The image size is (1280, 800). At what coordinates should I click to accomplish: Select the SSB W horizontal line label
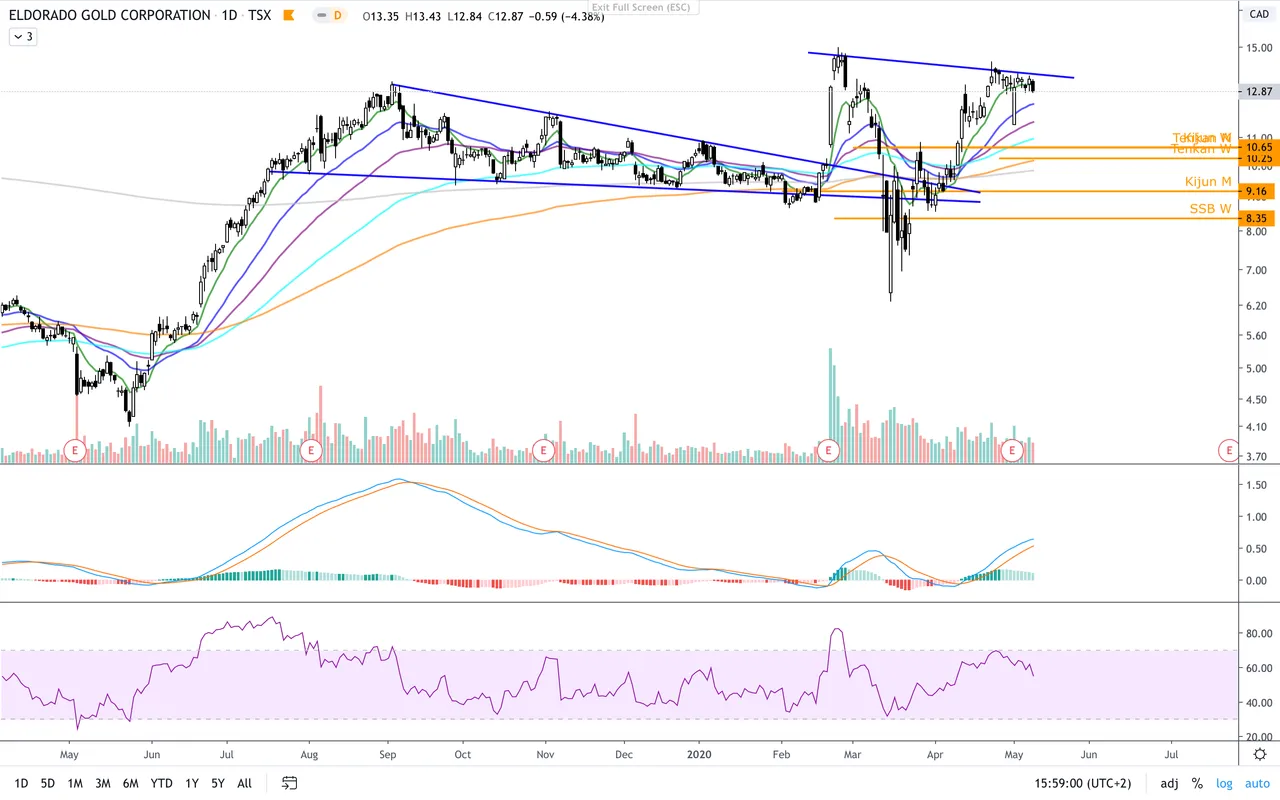point(1210,208)
